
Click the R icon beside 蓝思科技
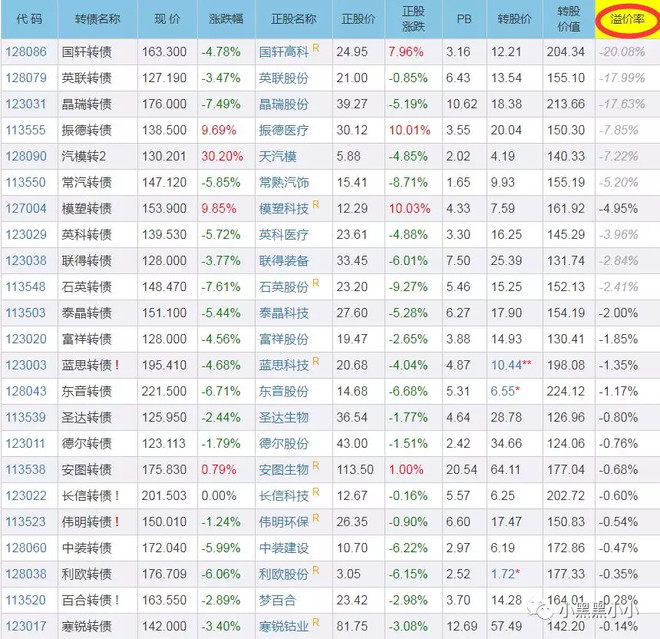coord(316,361)
